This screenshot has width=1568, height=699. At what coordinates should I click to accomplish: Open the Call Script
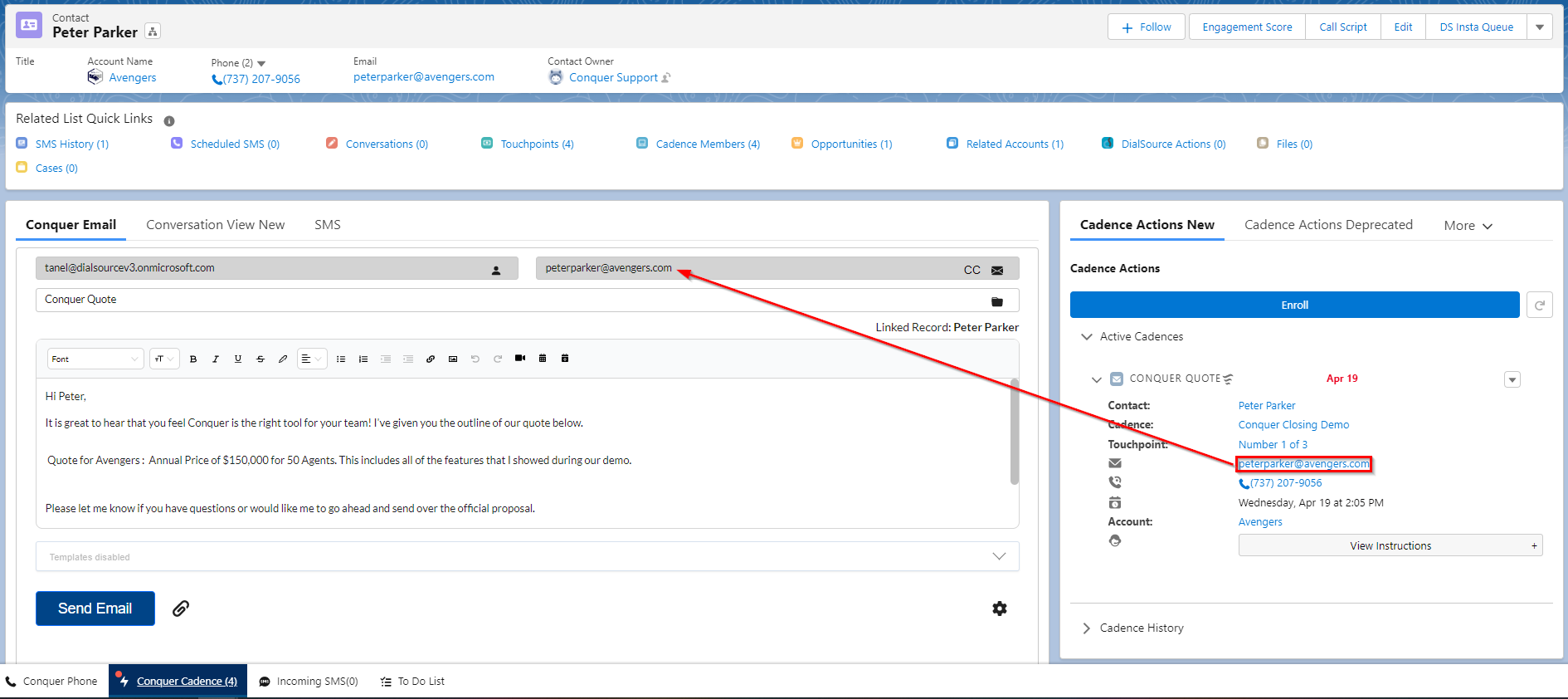pos(1343,27)
